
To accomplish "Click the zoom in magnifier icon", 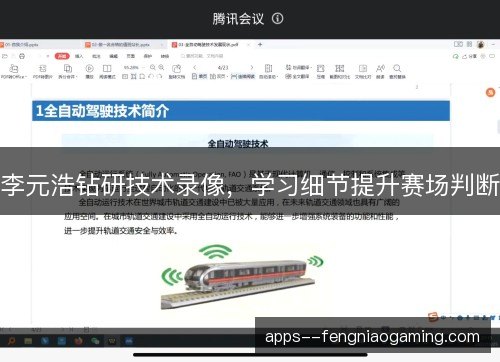I will pyautogui.click(x=161, y=67).
